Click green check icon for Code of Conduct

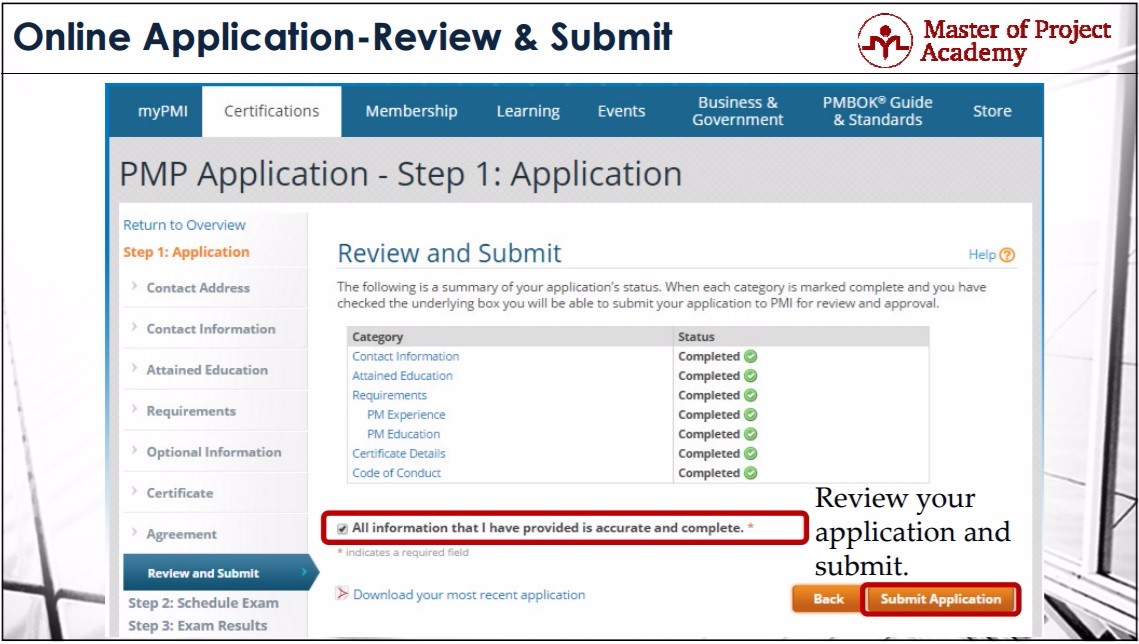coord(750,473)
